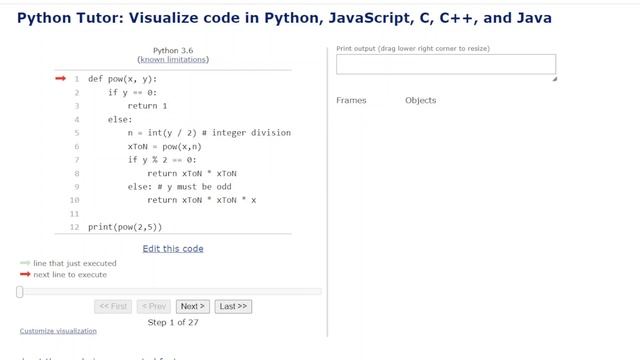The image size is (640, 360).
Task: Click 'return xToN * xToN * x' line
Action: 202,200
